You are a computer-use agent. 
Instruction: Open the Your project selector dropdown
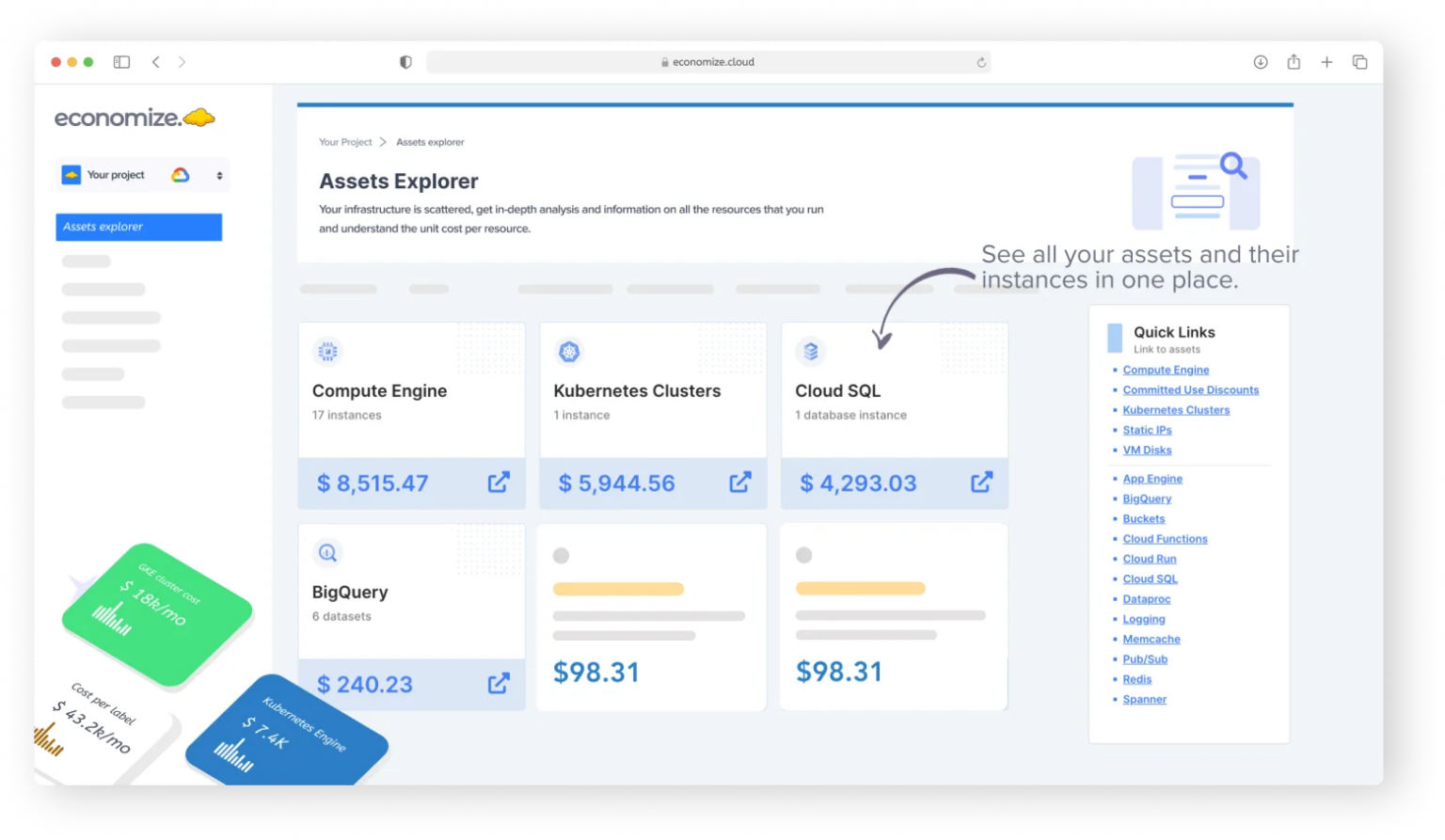tap(142, 175)
